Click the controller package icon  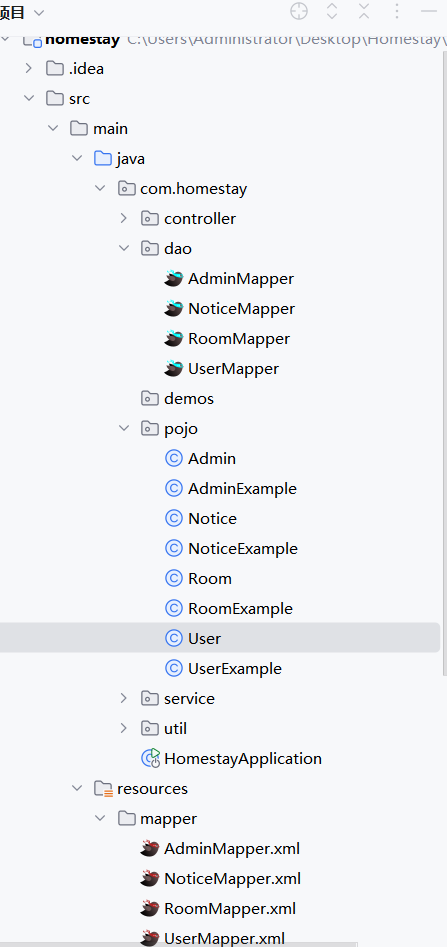(150, 218)
